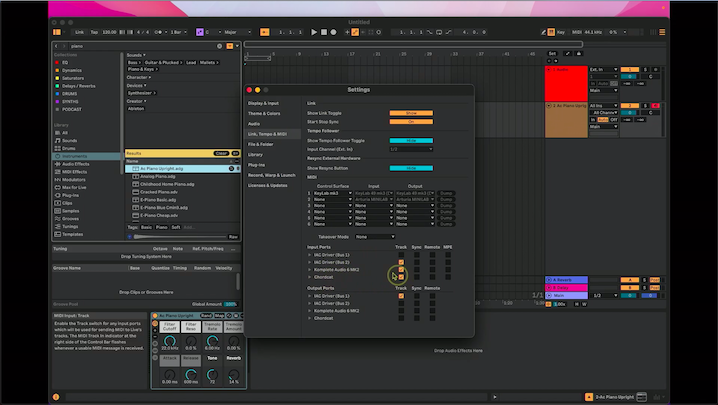Click the info circle icon bottom-left
This screenshot has height=405, width=718.
pos(56,397)
